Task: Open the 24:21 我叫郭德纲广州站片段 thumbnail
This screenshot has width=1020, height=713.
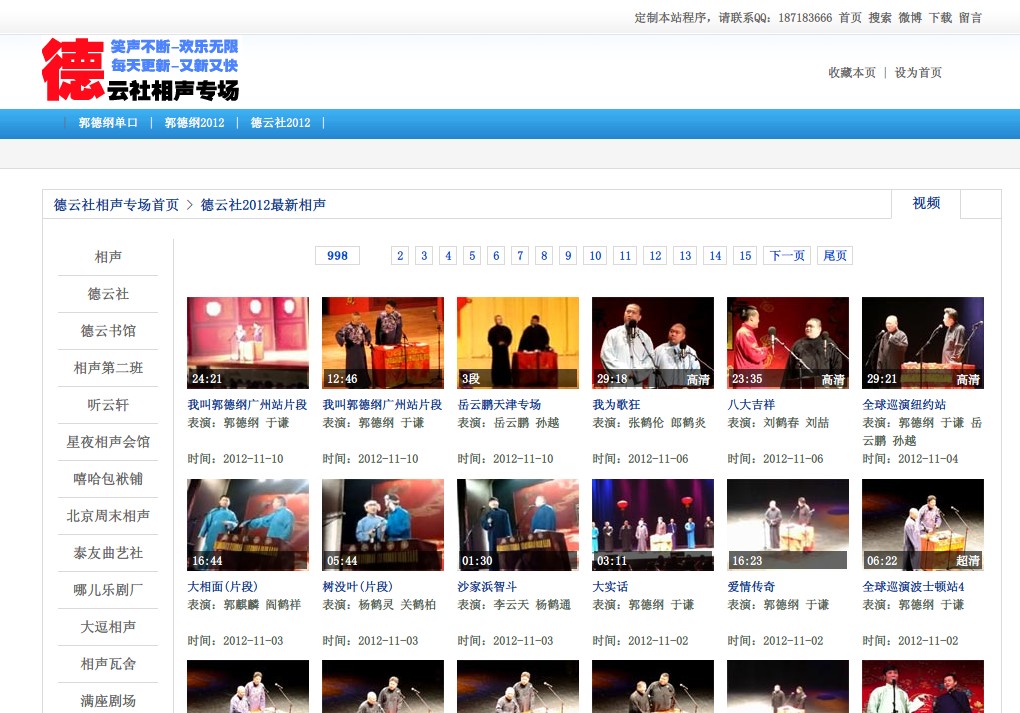Action: pyautogui.click(x=248, y=343)
